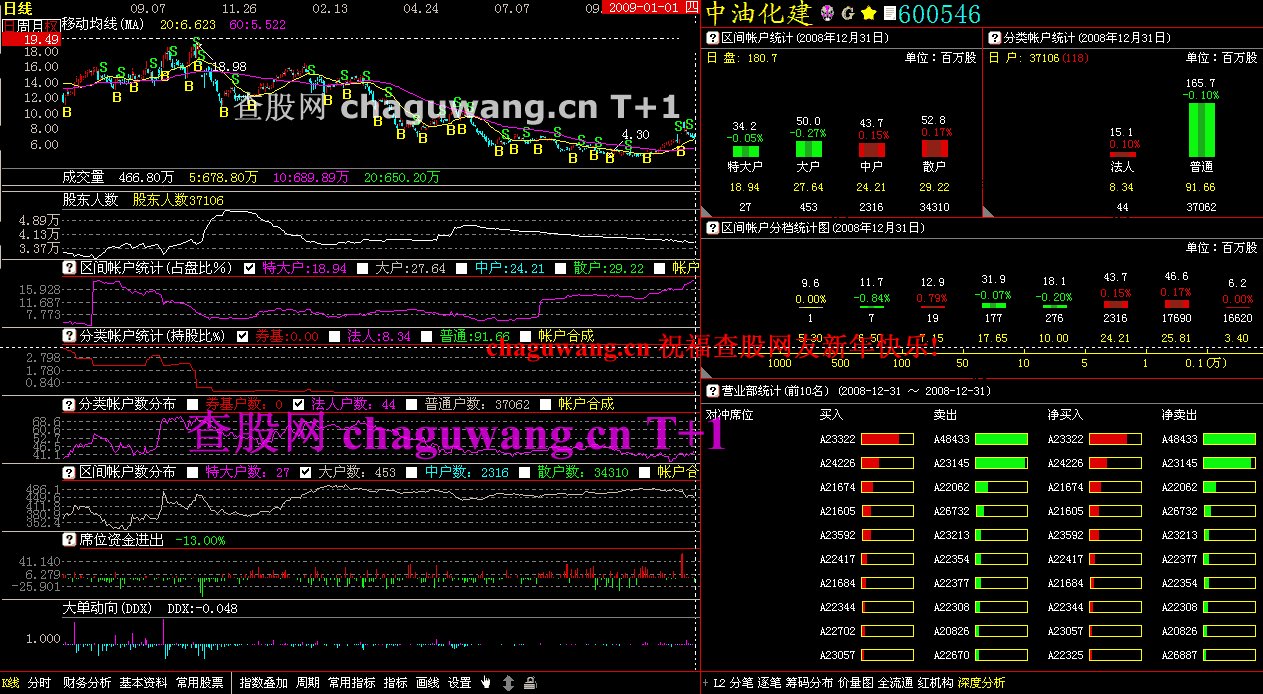This screenshot has width=1263, height=694.
Task: Switch to the 分时 tab
Action: 40,683
